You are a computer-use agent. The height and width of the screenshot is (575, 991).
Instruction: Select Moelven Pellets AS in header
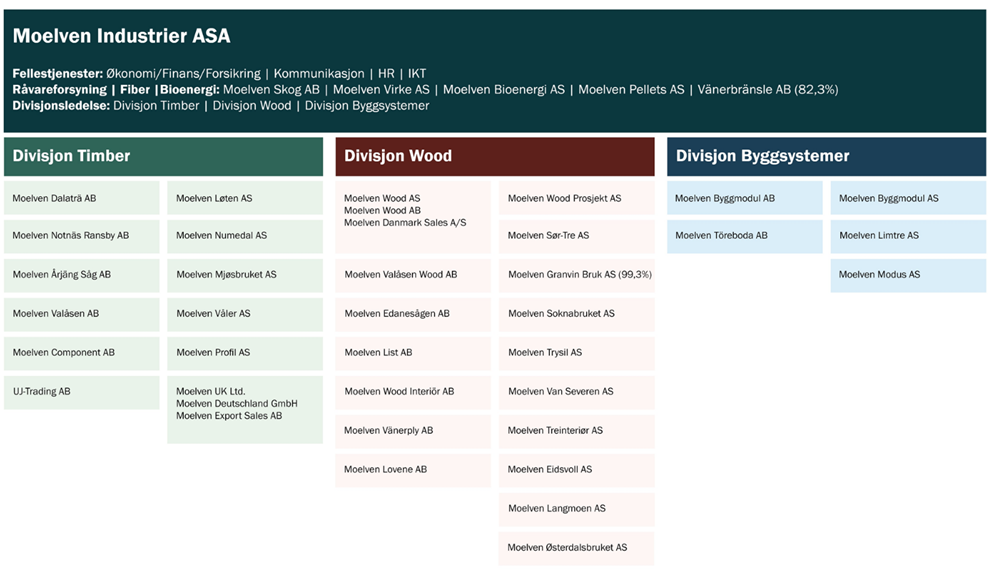[631, 90]
